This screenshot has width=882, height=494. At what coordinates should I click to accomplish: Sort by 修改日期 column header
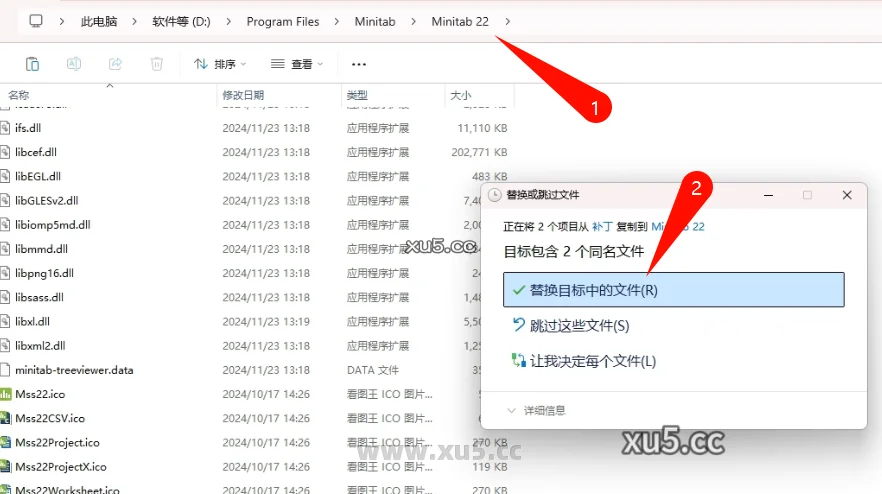click(243, 95)
